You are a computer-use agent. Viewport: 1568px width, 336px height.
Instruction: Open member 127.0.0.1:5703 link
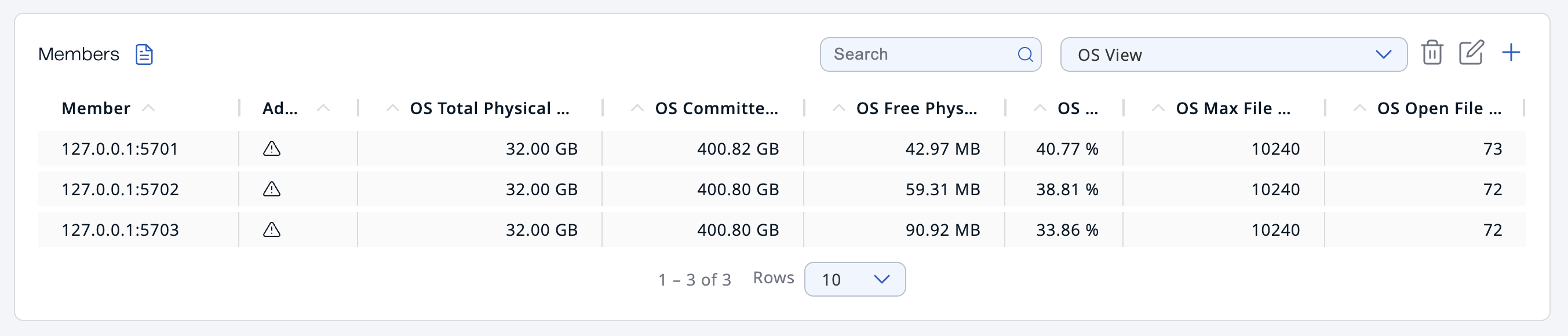tap(120, 230)
